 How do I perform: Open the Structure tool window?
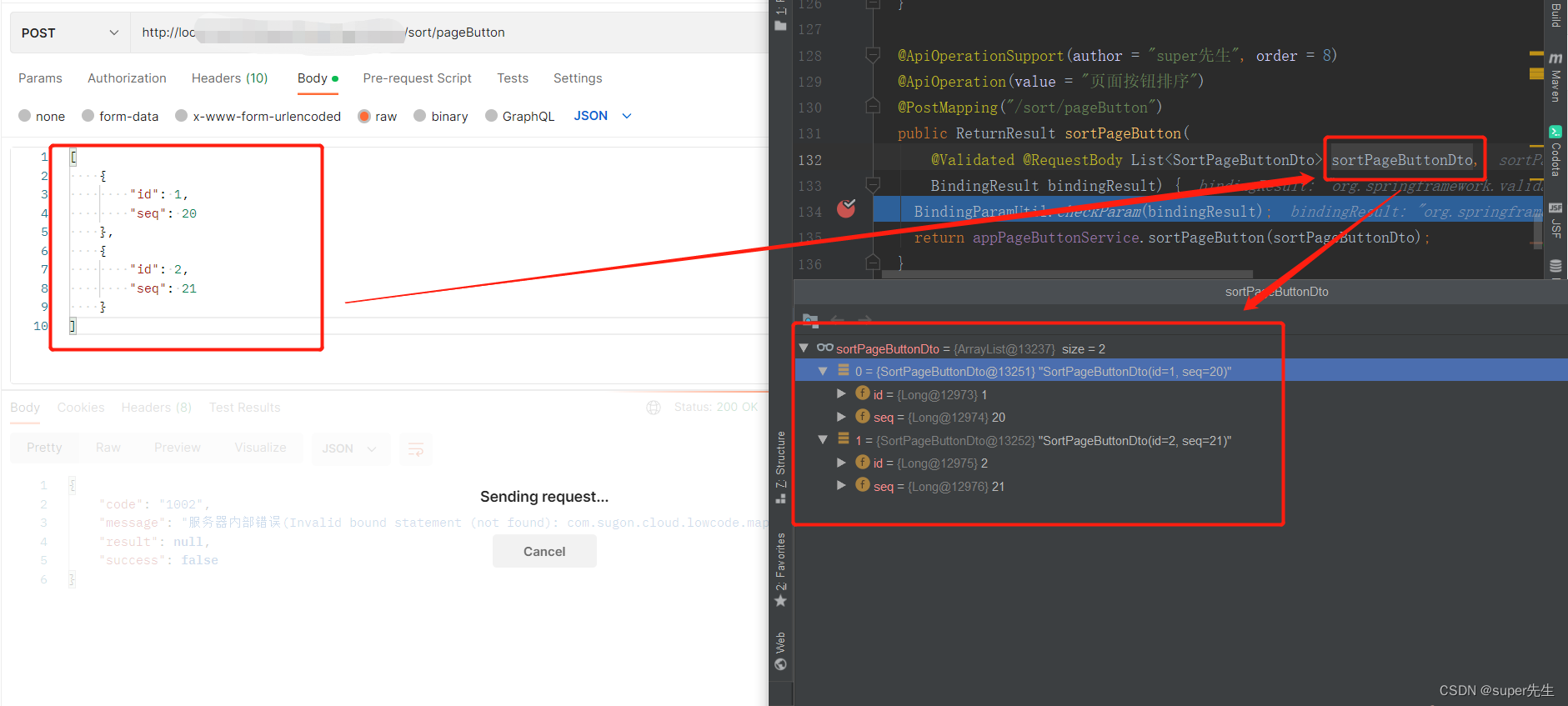point(781,468)
